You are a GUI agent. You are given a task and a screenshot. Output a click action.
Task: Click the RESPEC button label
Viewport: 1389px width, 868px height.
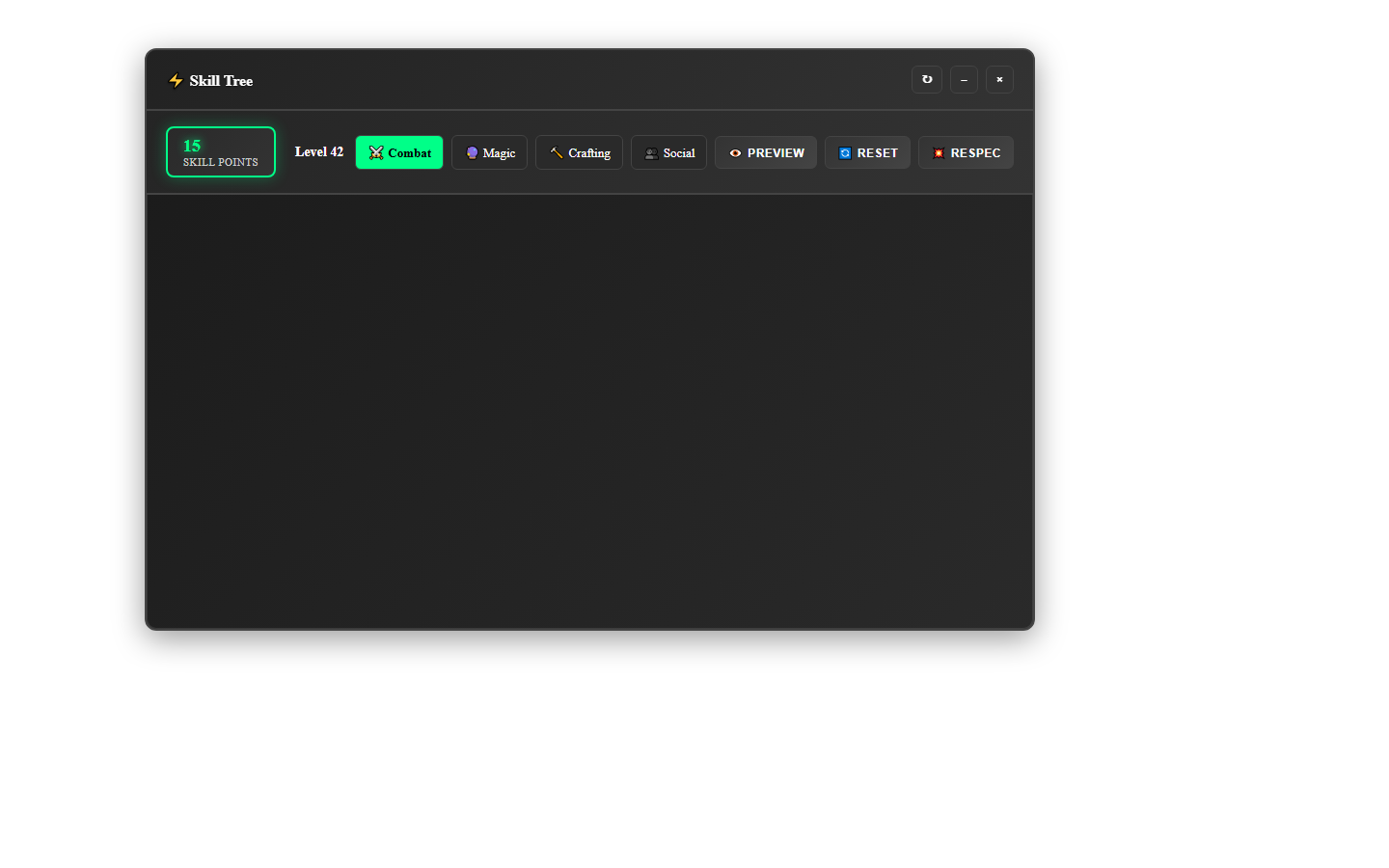[x=976, y=153]
